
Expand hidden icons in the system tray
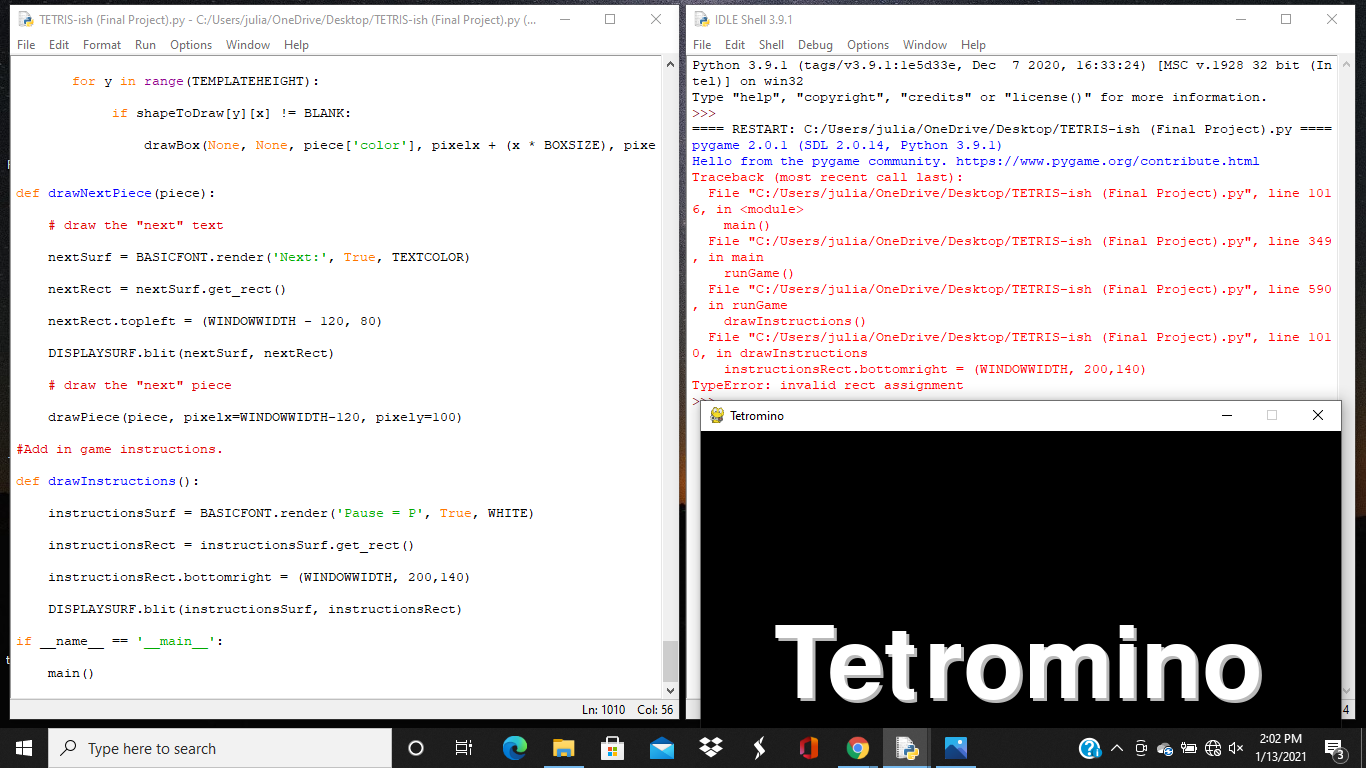click(1116, 748)
